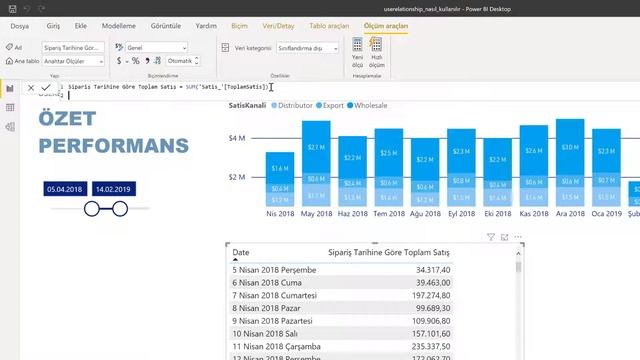Click the end date 14.02.2019 box
640x360 pixels.
coord(114,189)
